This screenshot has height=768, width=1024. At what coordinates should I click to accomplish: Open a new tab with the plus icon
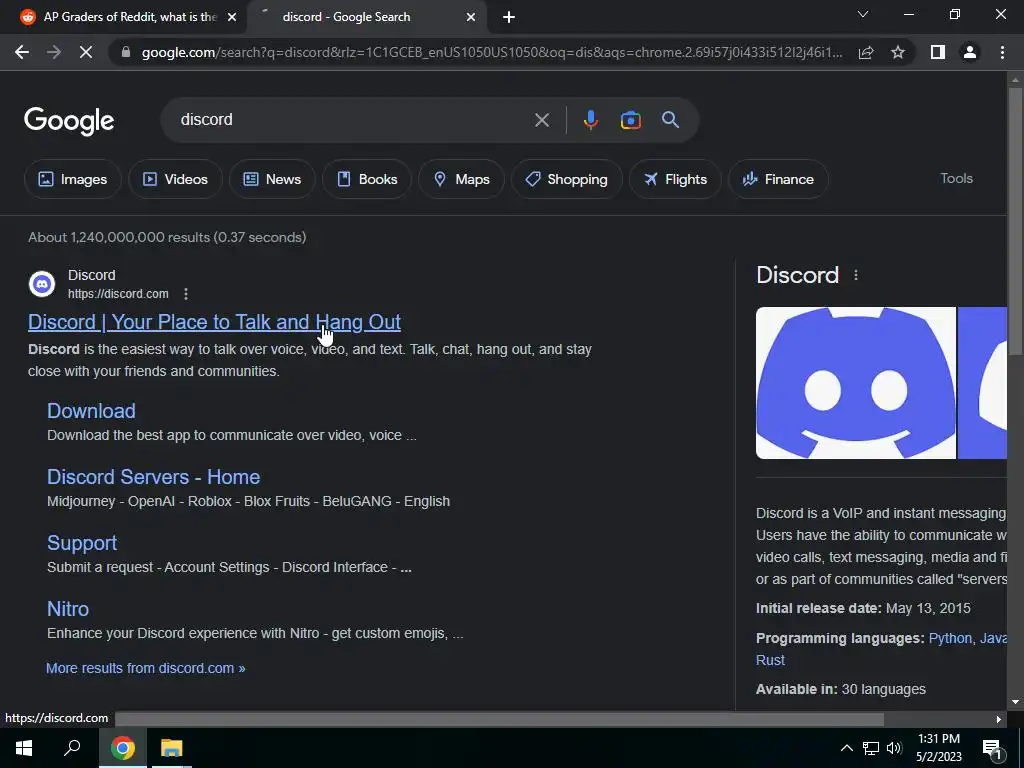pos(509,17)
